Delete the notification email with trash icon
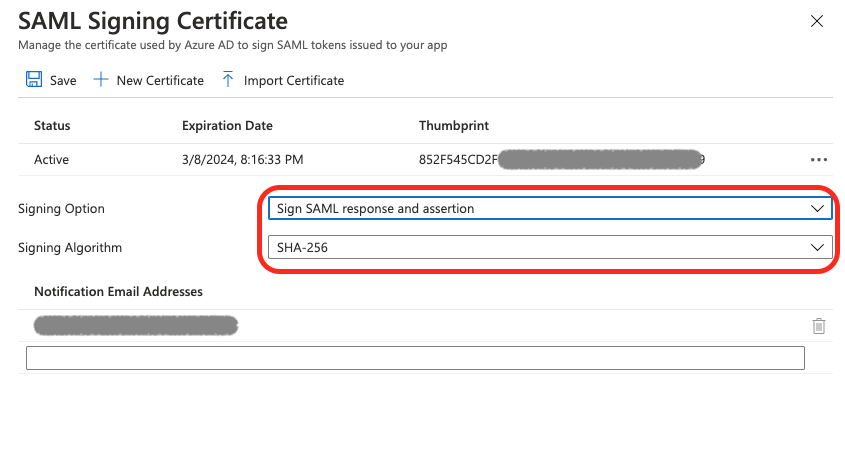845x450 pixels. click(819, 326)
